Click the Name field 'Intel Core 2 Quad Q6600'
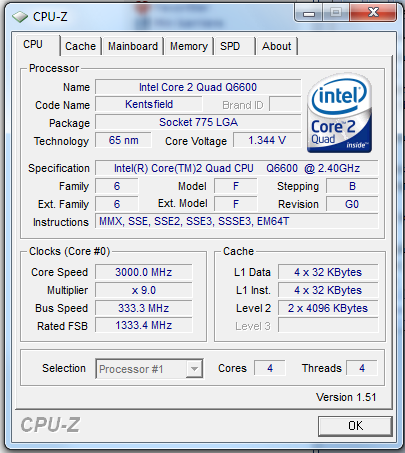 (x=198, y=87)
